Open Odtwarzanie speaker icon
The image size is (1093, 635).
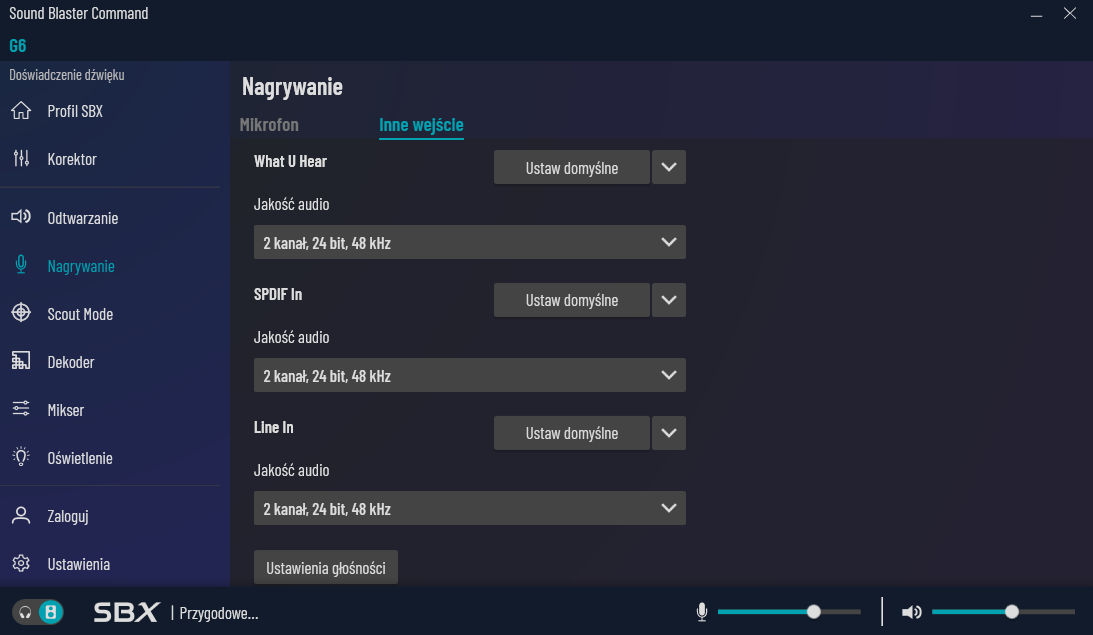[21, 217]
